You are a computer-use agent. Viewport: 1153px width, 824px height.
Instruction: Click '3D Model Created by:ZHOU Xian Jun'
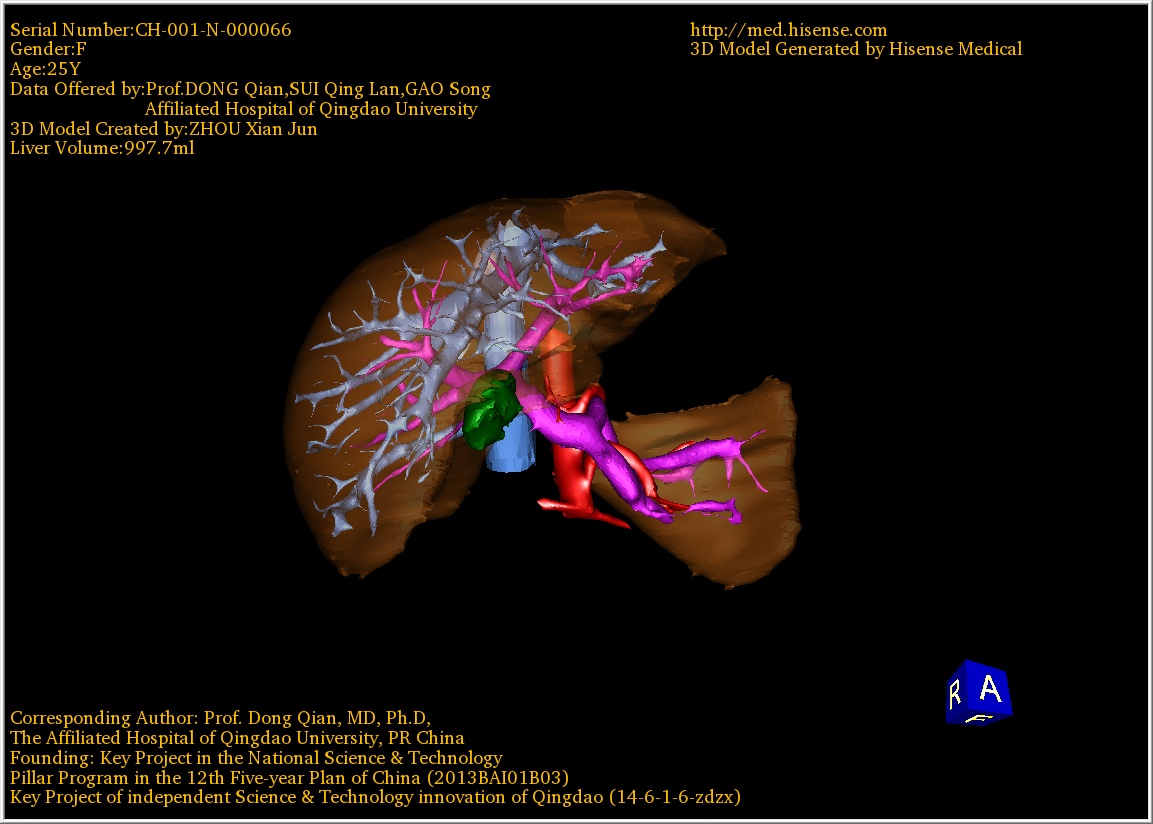click(x=163, y=129)
